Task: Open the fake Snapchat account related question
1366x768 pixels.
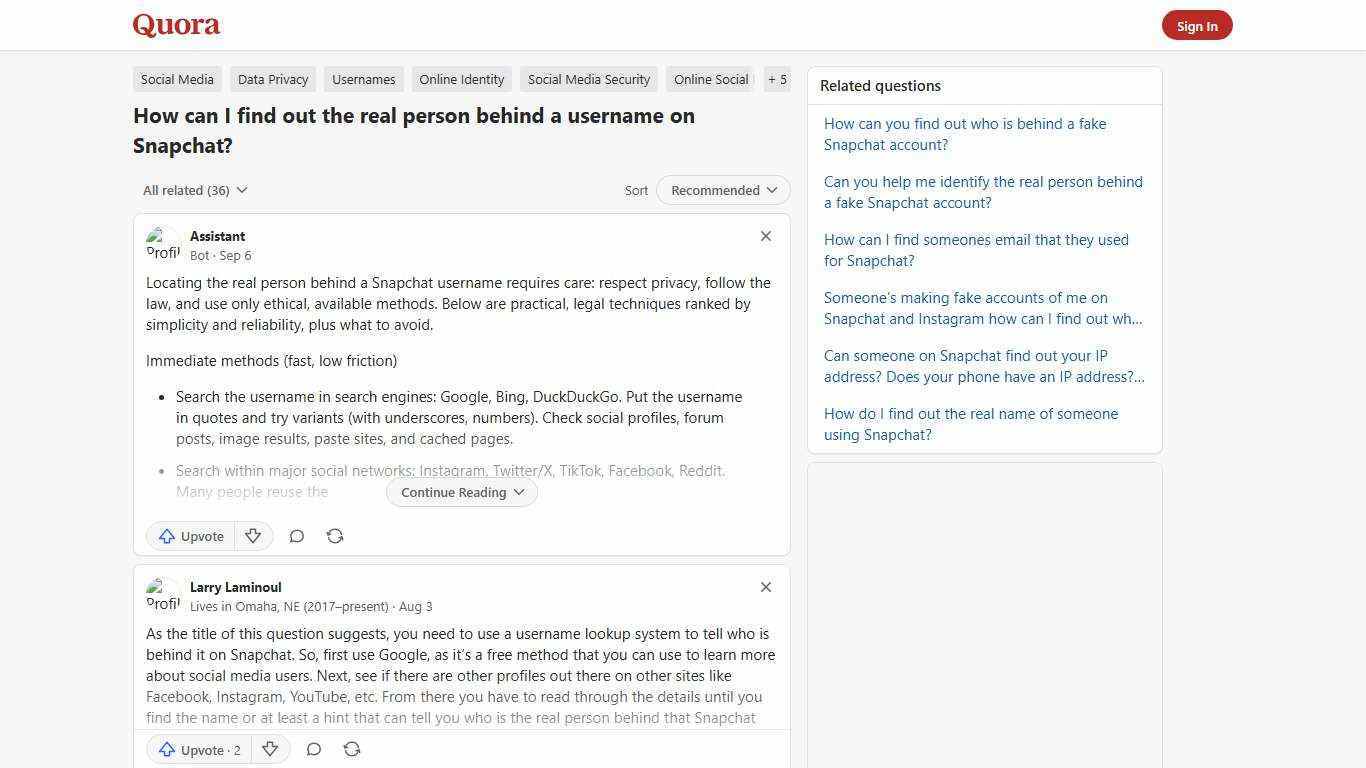Action: (x=965, y=134)
